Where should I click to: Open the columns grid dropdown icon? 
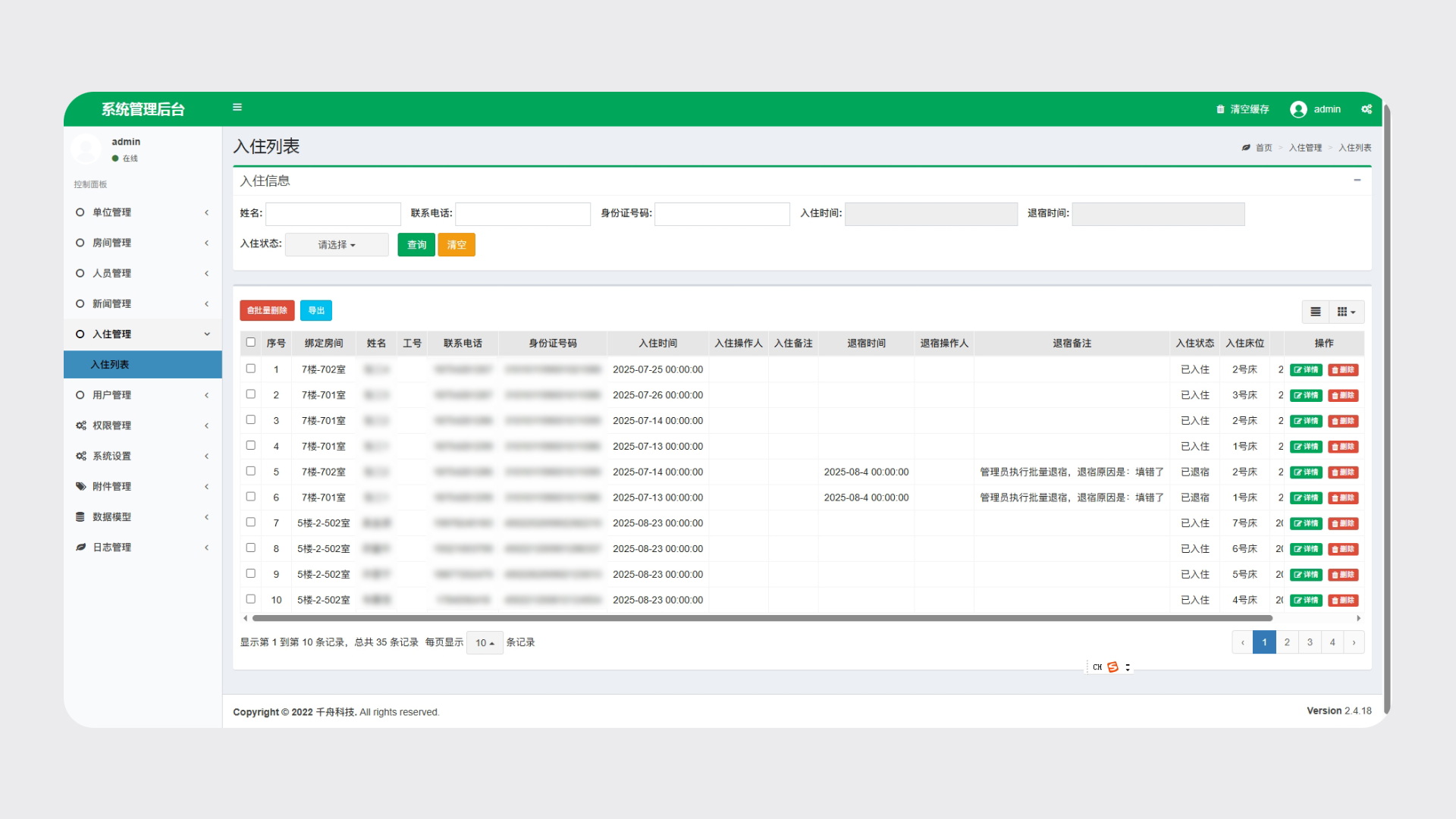(x=1346, y=312)
